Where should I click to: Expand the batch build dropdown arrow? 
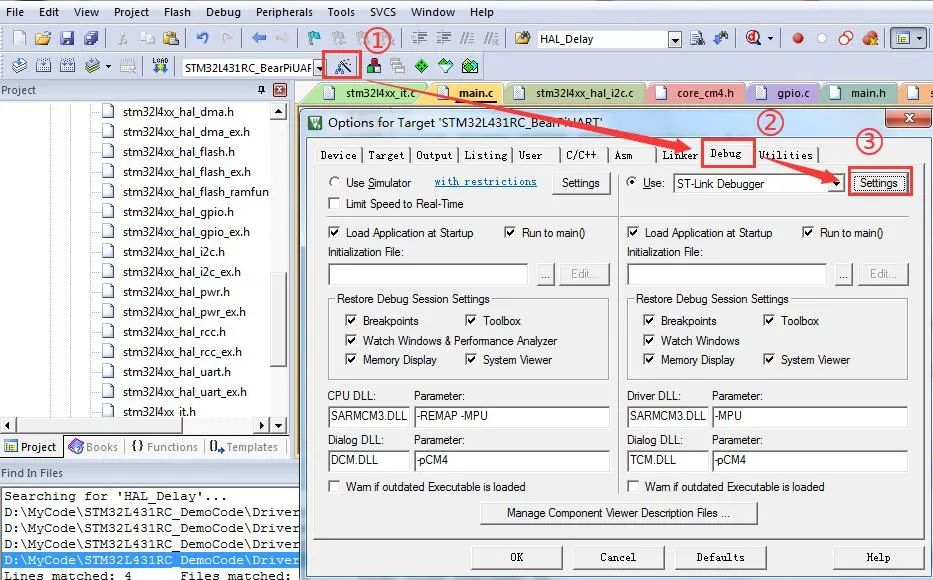pos(108,66)
